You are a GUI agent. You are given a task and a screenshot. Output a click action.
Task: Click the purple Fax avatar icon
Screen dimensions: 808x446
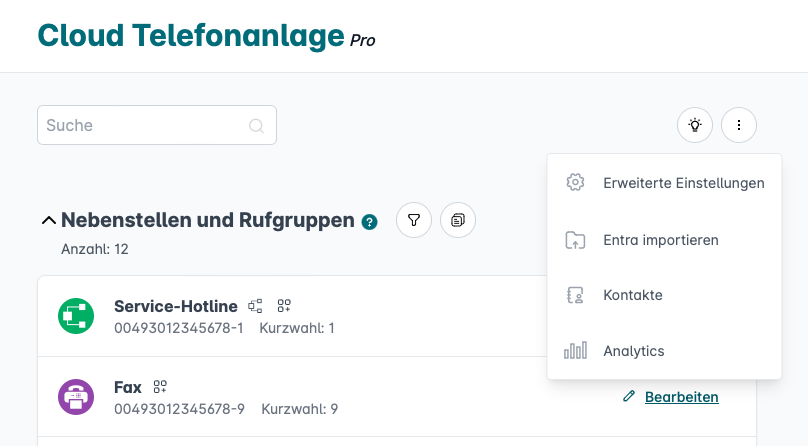click(x=76, y=397)
